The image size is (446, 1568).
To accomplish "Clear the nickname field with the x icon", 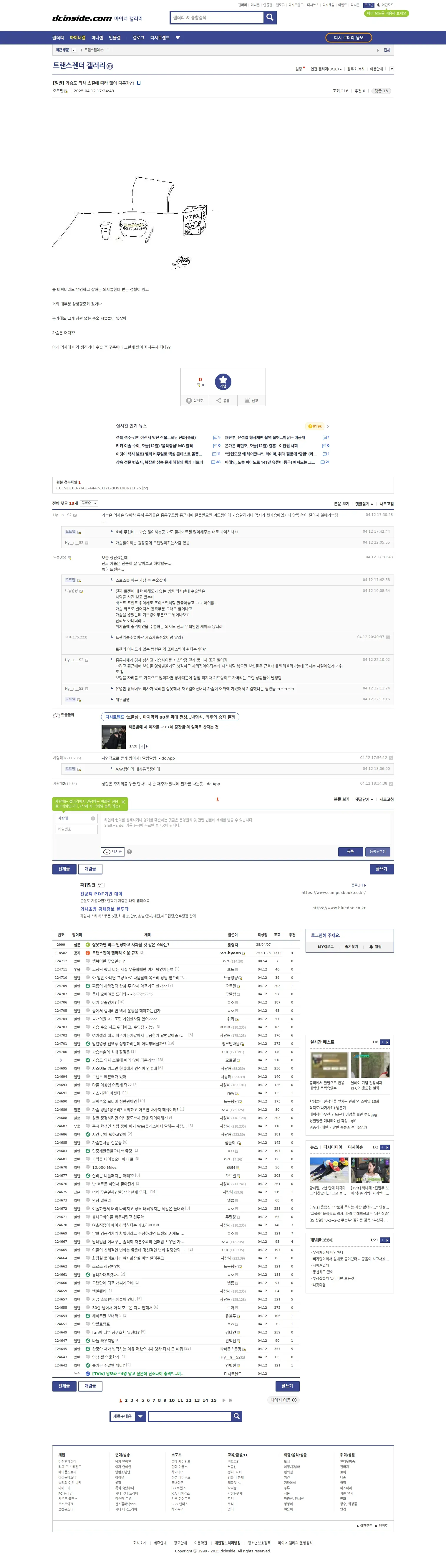I will point(93,819).
